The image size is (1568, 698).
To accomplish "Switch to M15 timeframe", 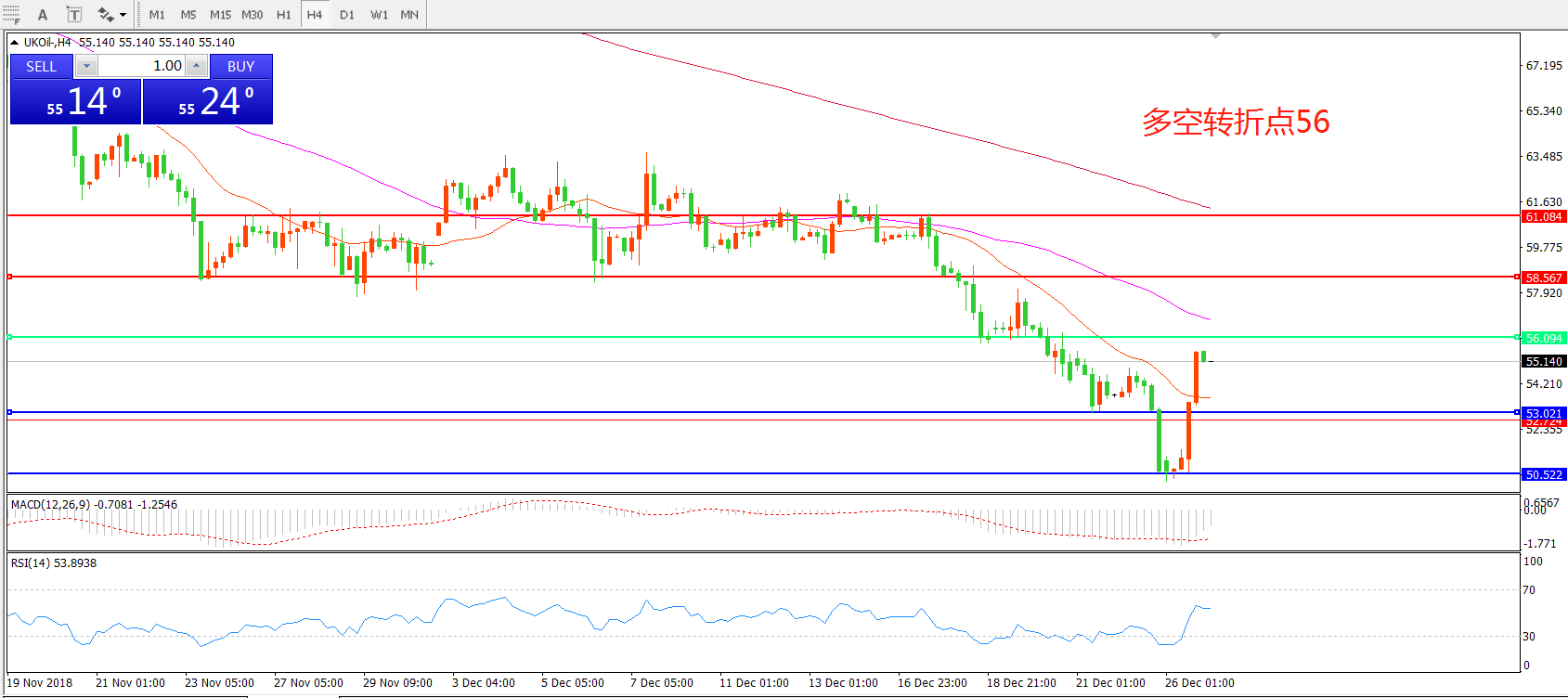I will pyautogui.click(x=220, y=15).
